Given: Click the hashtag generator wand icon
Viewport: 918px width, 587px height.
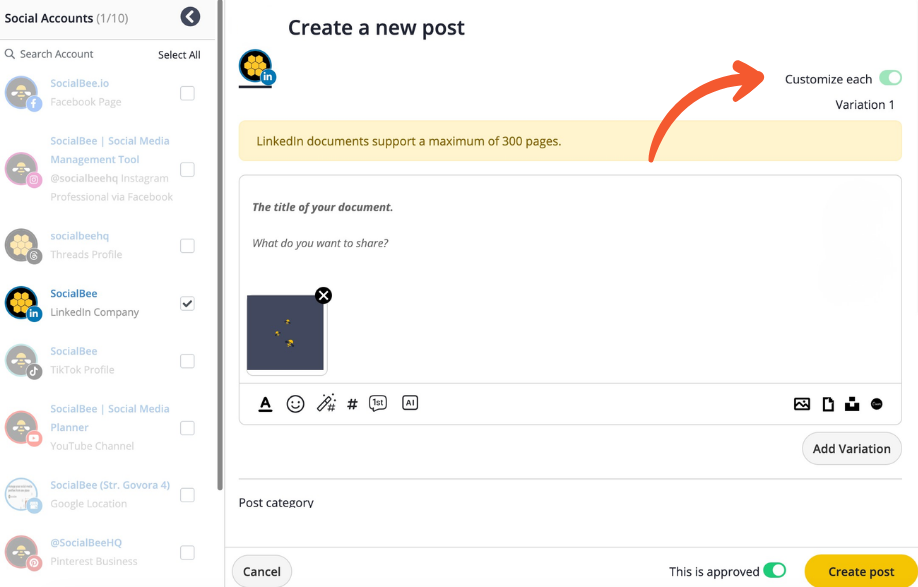Looking at the screenshot, I should pyautogui.click(x=325, y=404).
